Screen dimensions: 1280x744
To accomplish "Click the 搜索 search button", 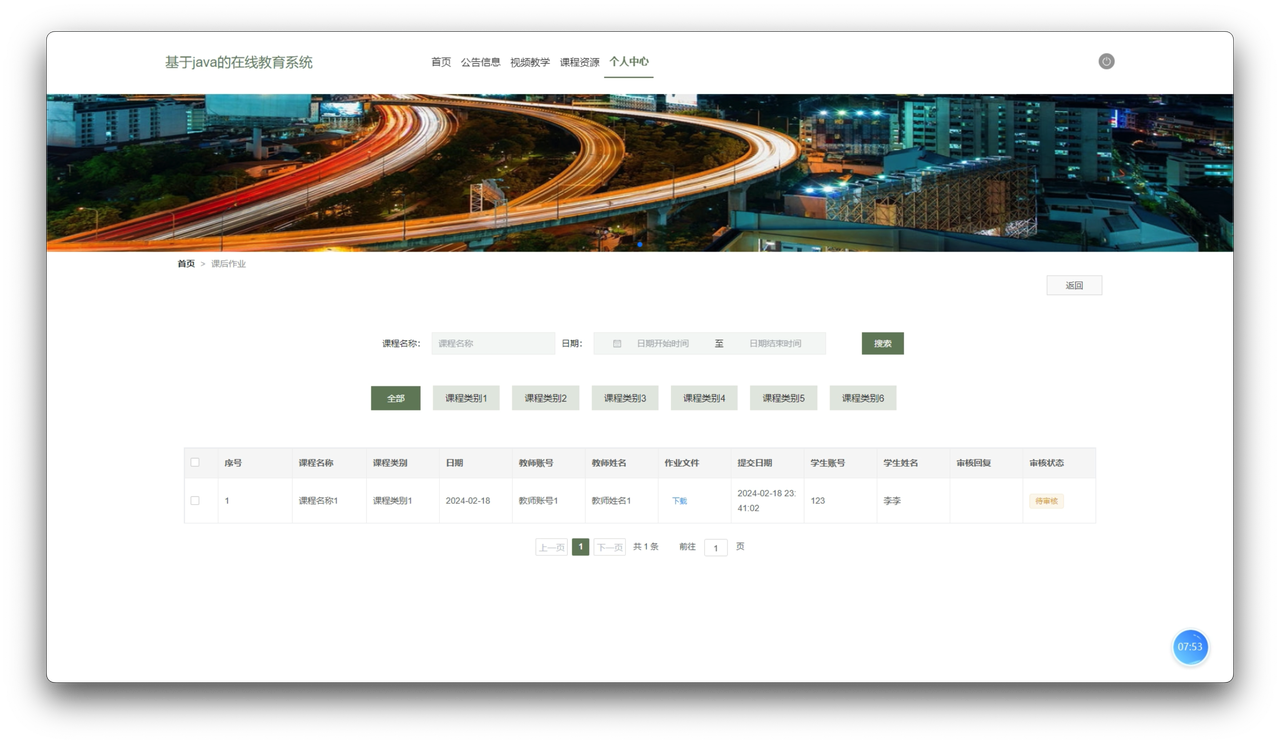I will coord(881,343).
